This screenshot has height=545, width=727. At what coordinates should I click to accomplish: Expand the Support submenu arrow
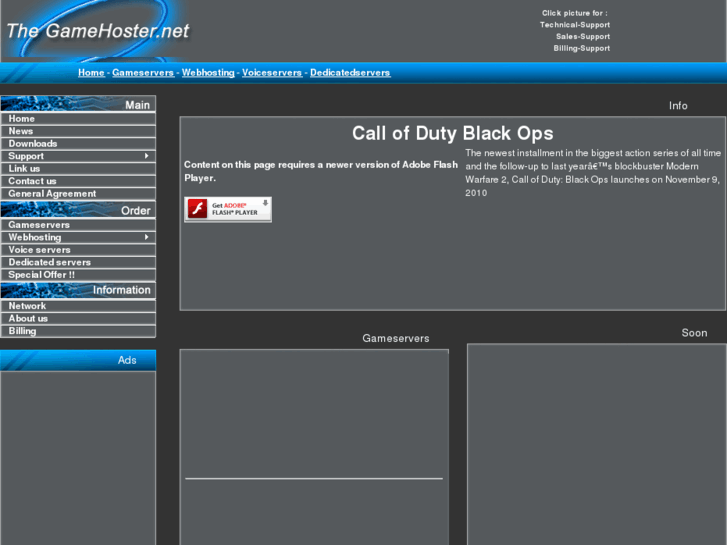(x=147, y=156)
